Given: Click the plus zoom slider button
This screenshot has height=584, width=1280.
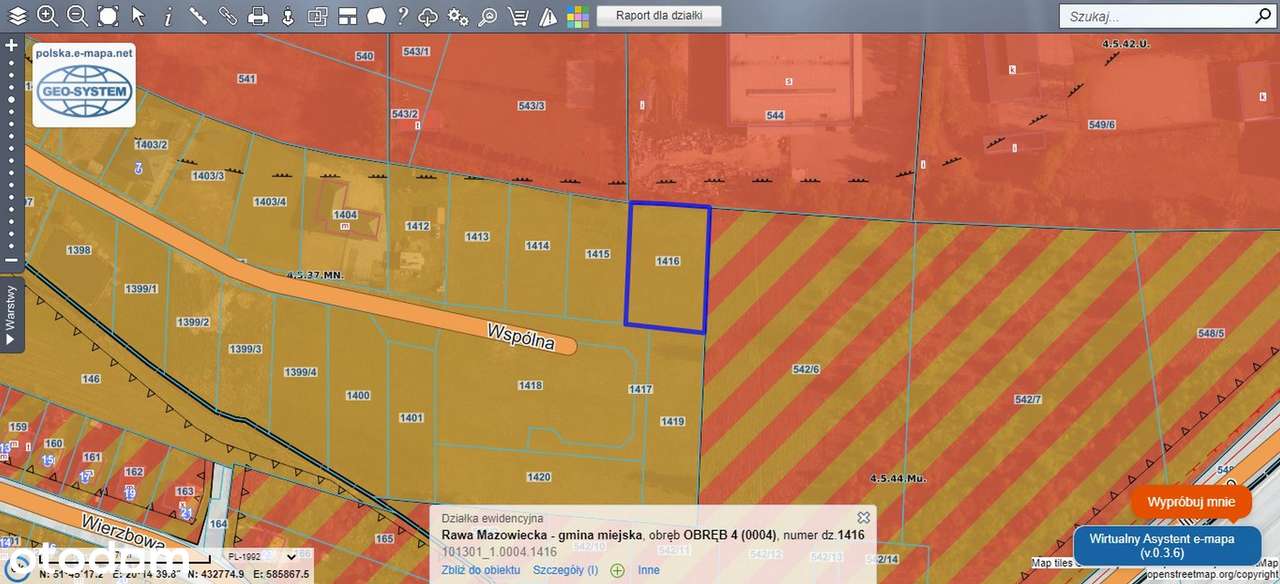Looking at the screenshot, I should [12, 45].
